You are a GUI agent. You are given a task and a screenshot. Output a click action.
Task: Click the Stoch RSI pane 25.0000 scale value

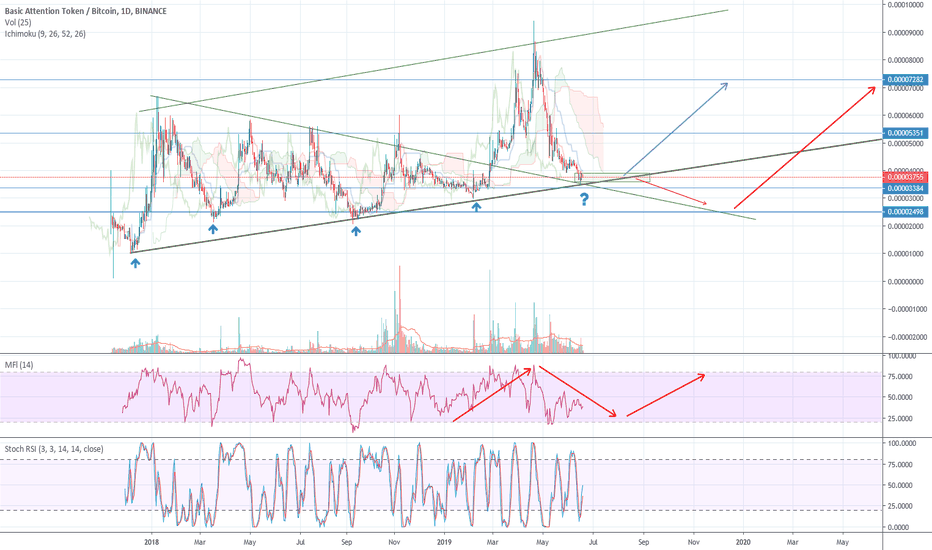(900, 506)
